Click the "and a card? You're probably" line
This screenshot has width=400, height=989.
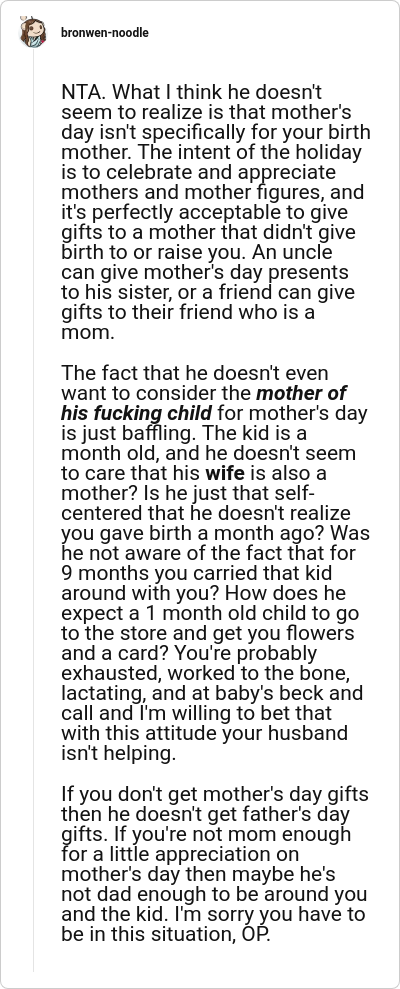(189, 653)
